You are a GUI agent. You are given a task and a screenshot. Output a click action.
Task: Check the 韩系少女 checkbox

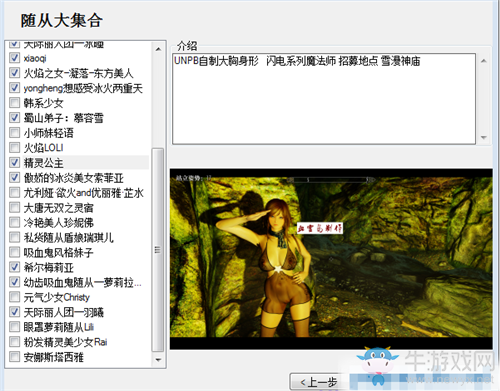click(x=14, y=103)
